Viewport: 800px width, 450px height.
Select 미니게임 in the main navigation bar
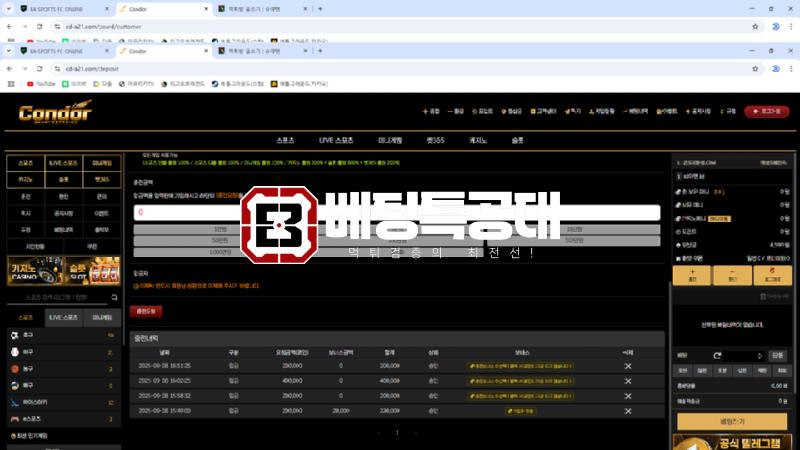pyautogui.click(x=390, y=140)
